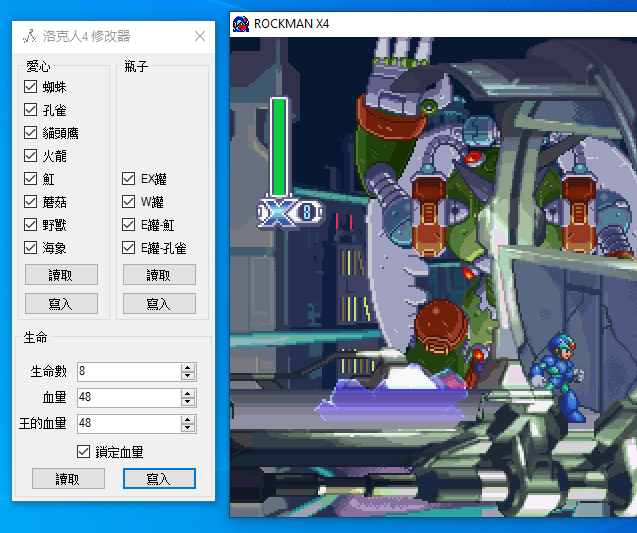Click the 血量 input field
637x533 pixels.
[128, 397]
